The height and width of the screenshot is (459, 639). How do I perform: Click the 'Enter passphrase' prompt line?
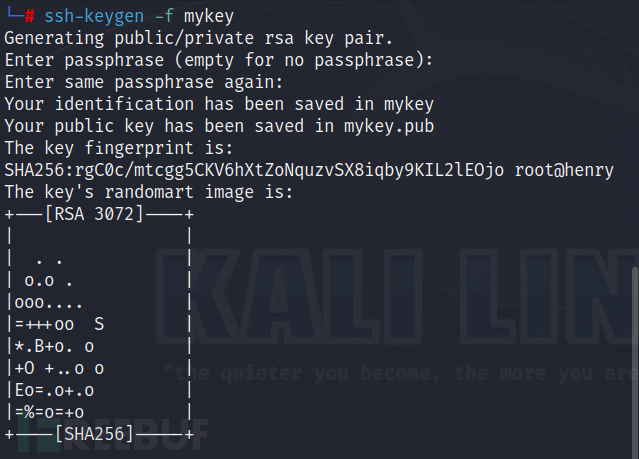pyautogui.click(x=219, y=60)
